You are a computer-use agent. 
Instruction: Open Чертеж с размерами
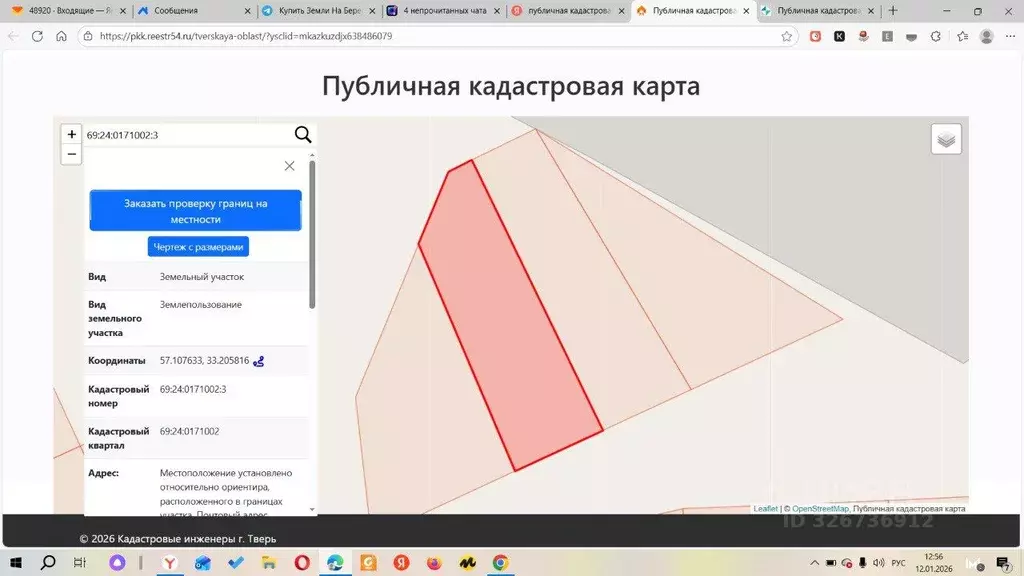click(x=197, y=246)
